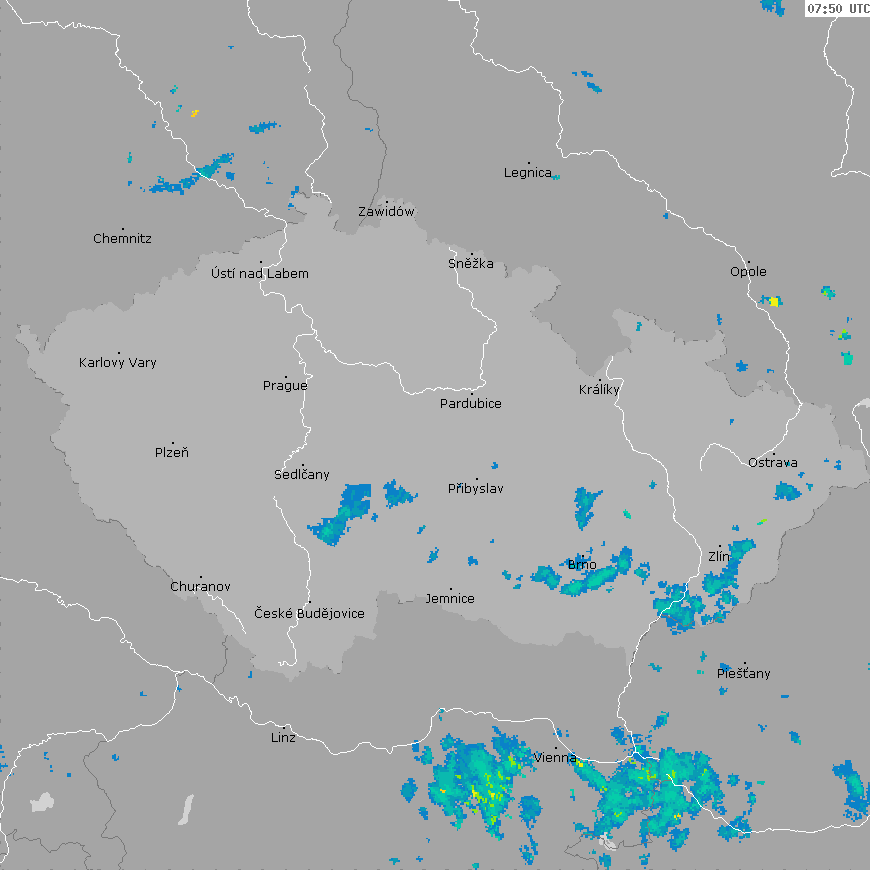Image resolution: width=870 pixels, height=870 pixels.
Task: Click the Vienna label on the map
Action: [x=555, y=758]
